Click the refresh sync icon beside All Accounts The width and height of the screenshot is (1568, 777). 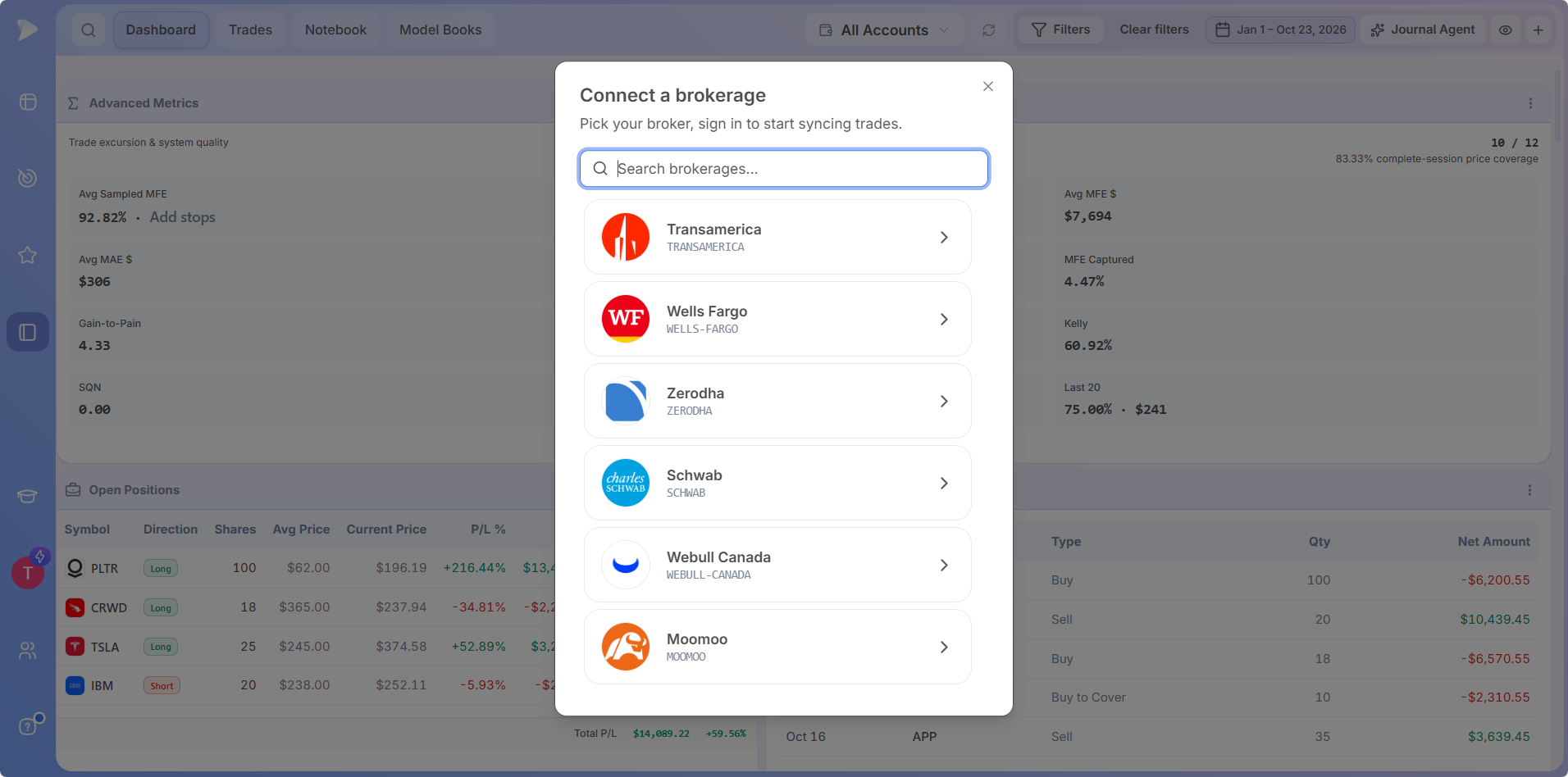tap(989, 30)
